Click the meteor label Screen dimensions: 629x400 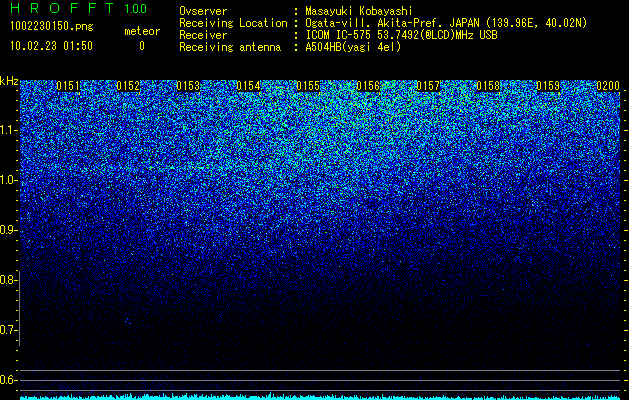142,31
